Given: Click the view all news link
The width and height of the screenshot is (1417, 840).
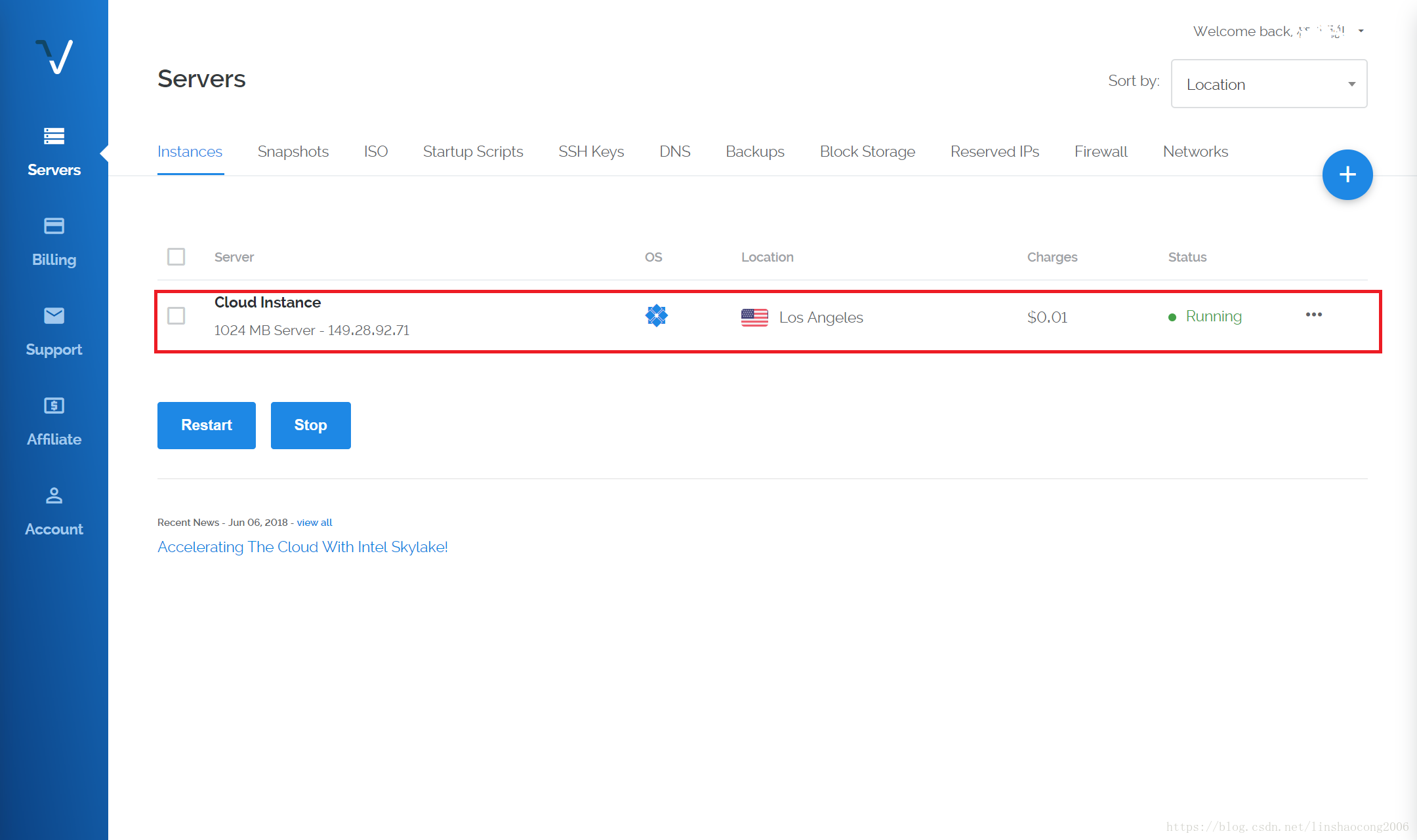Looking at the screenshot, I should point(314,523).
